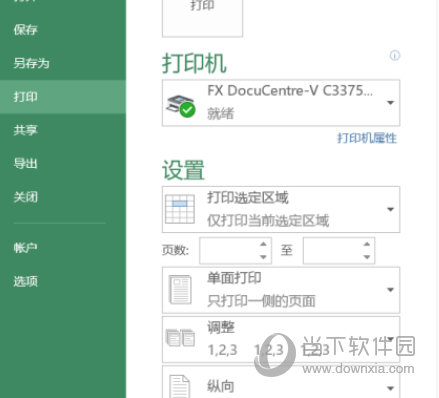The height and width of the screenshot is (398, 439).
Task: Open the Save (保存) menu item
Action: pos(26,30)
